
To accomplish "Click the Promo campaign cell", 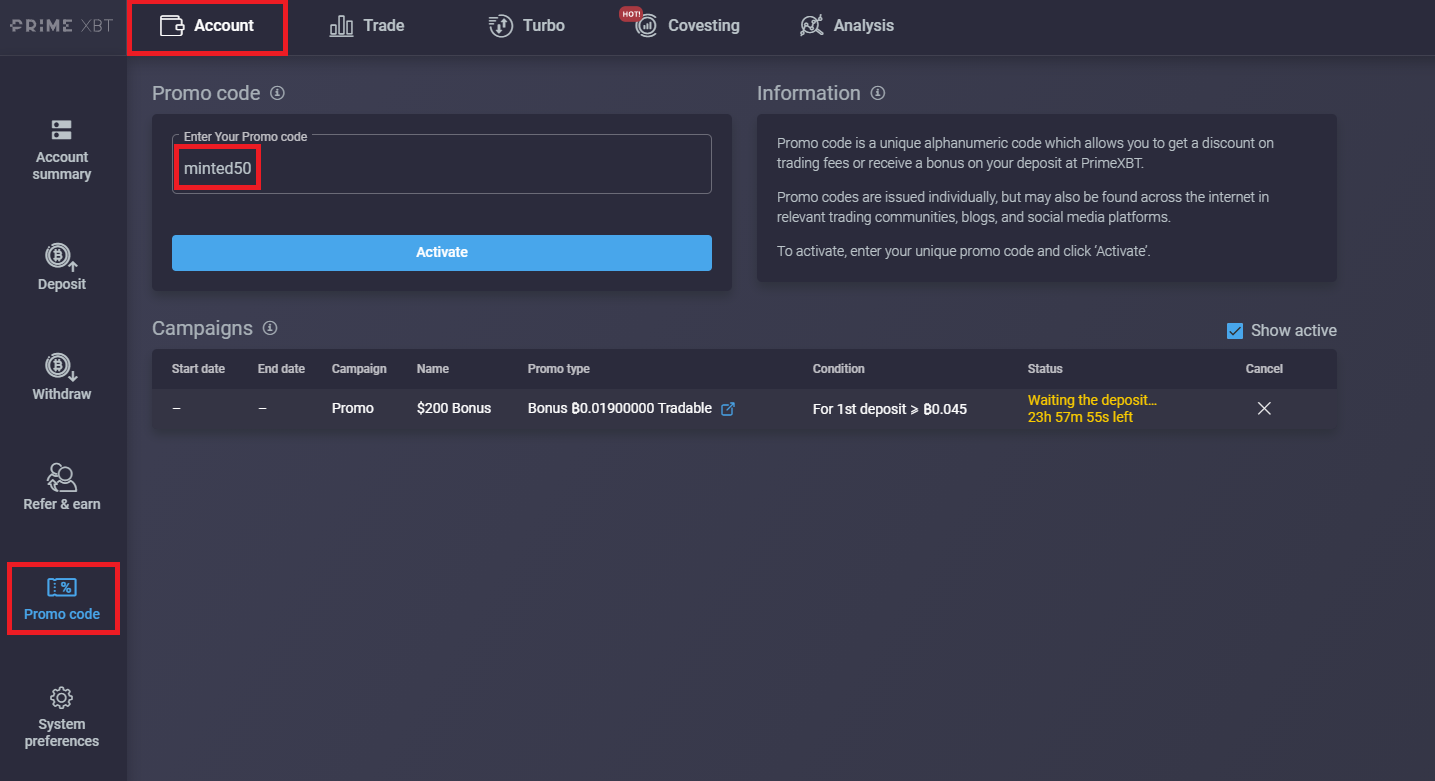I will (x=353, y=408).
